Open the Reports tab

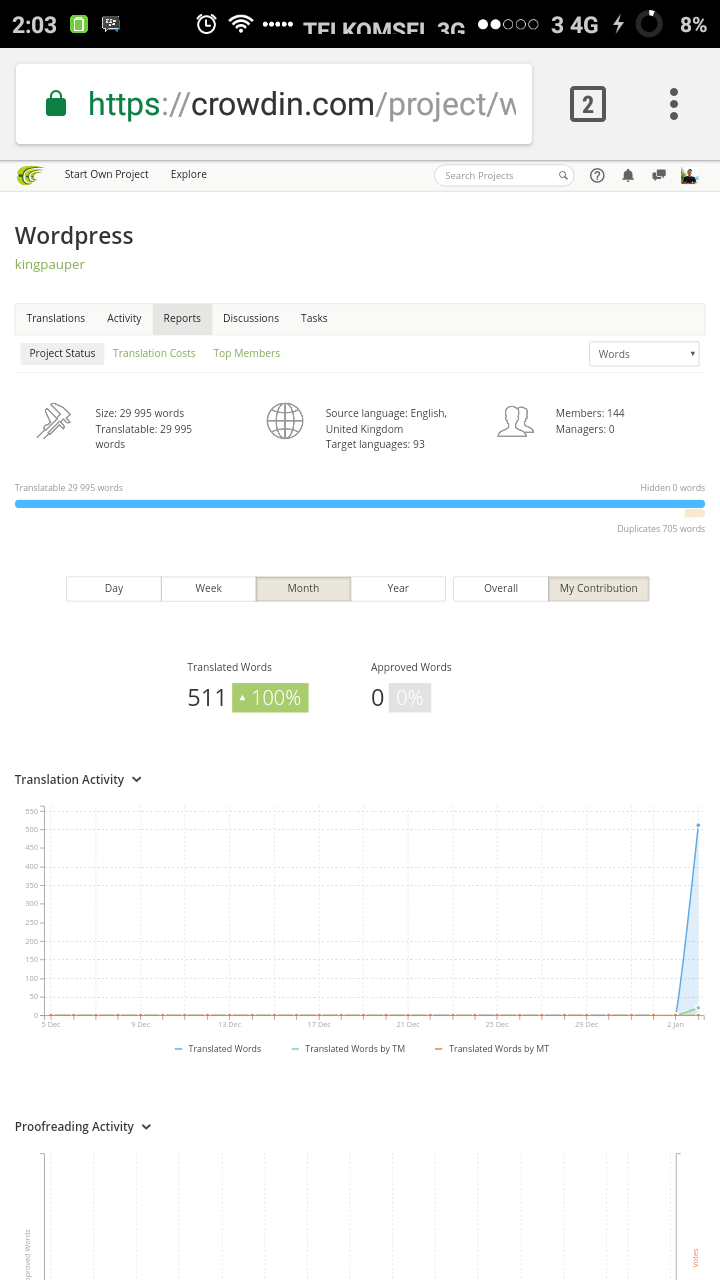pyautogui.click(x=182, y=318)
